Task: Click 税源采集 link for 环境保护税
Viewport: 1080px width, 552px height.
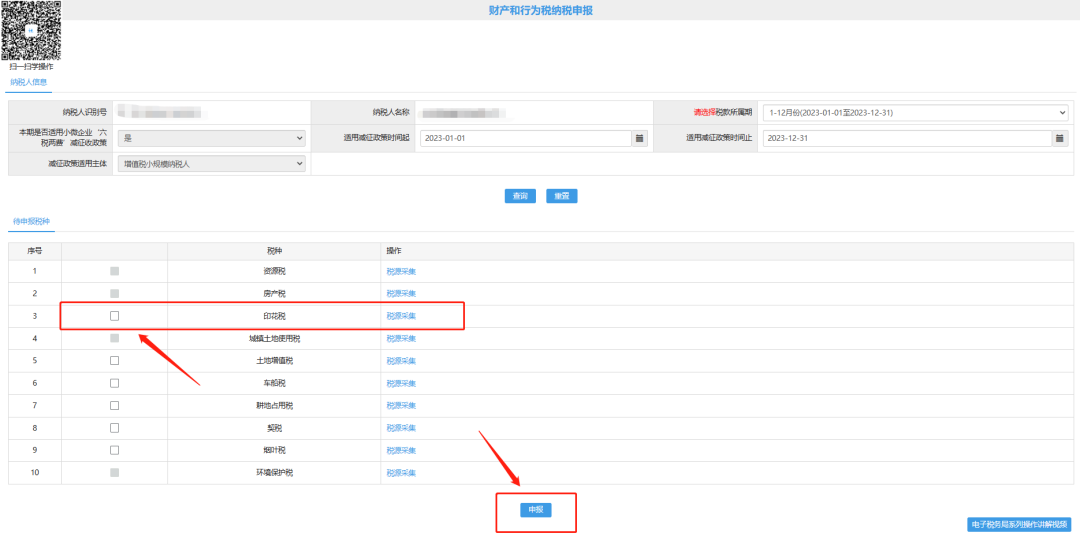Action: [x=401, y=473]
